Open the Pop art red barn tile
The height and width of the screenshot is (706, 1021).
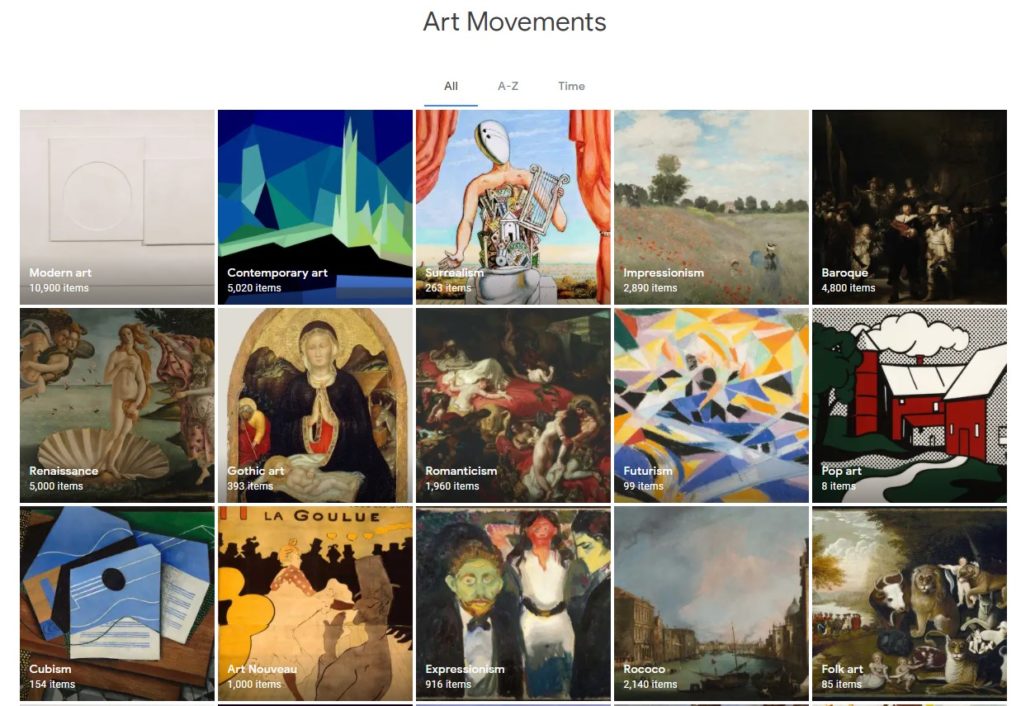click(909, 405)
